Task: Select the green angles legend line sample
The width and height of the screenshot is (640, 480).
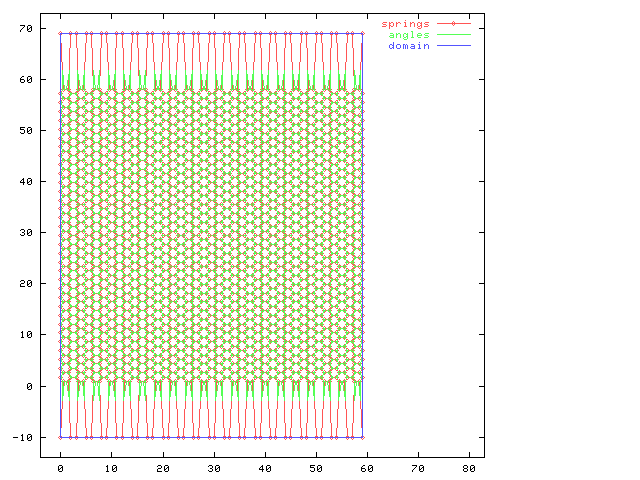Action: (x=453, y=35)
